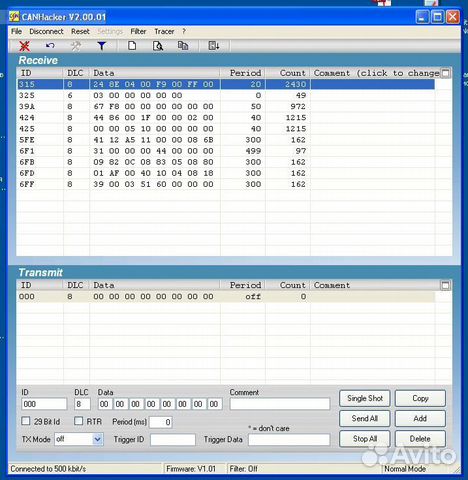Click the Disconnect menu item
Viewport: 468px width, 480px height.
click(x=46, y=31)
